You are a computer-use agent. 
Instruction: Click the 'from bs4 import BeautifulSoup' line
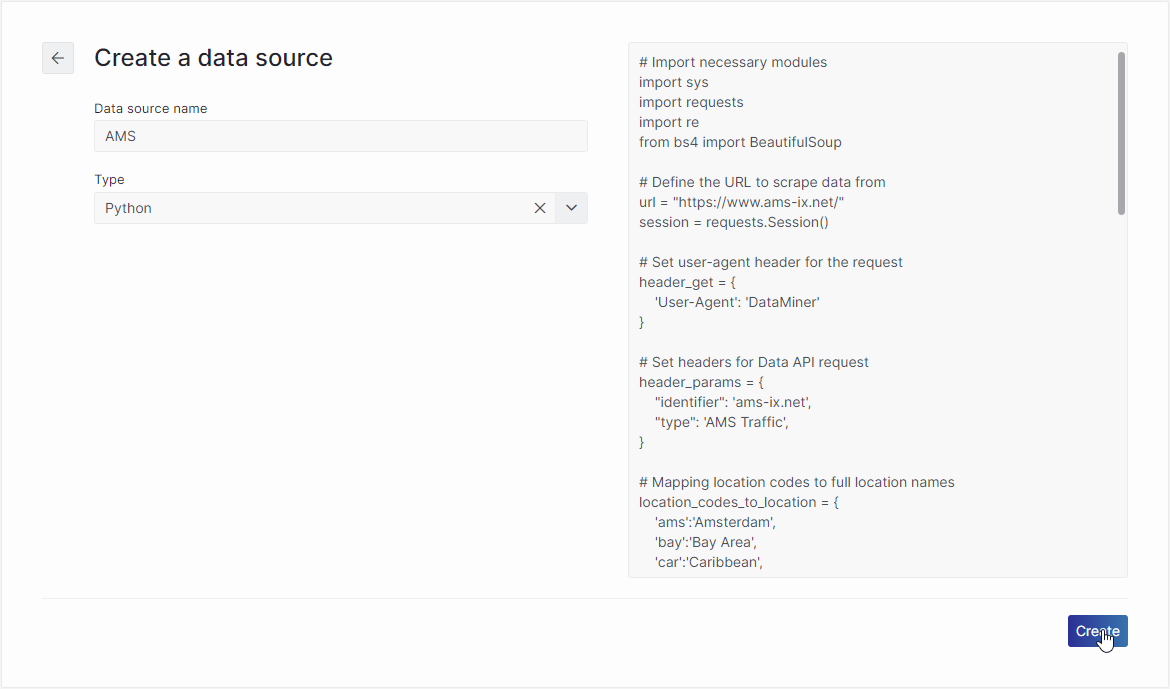click(x=740, y=142)
